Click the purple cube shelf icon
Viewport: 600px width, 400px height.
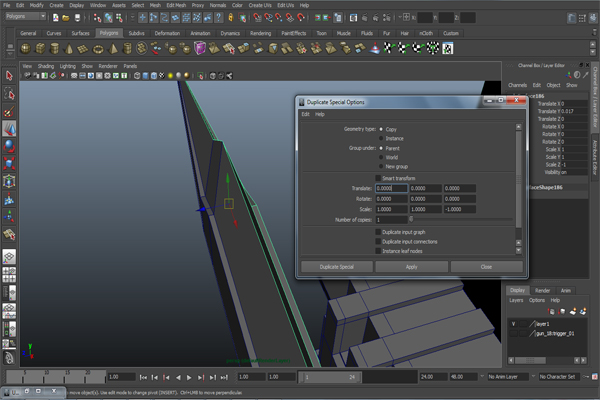point(200,49)
